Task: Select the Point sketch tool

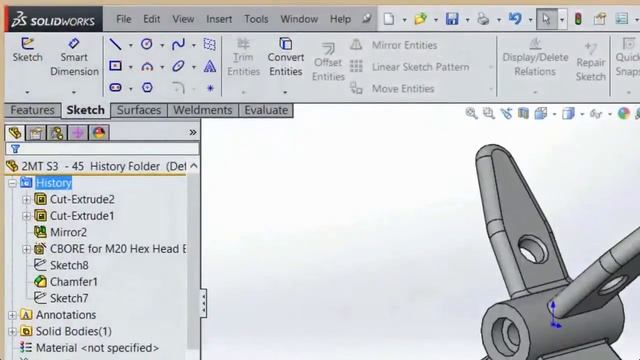Action: [x=210, y=88]
